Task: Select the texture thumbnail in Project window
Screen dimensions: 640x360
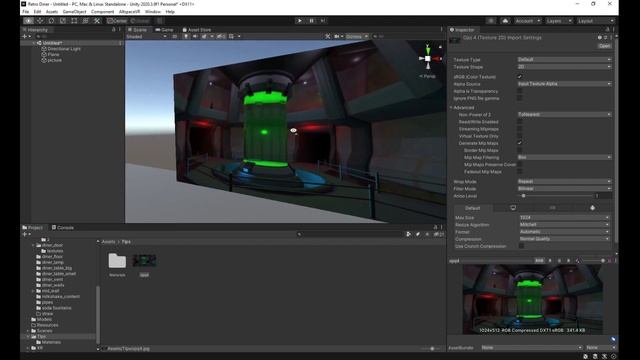Action: coord(144,261)
